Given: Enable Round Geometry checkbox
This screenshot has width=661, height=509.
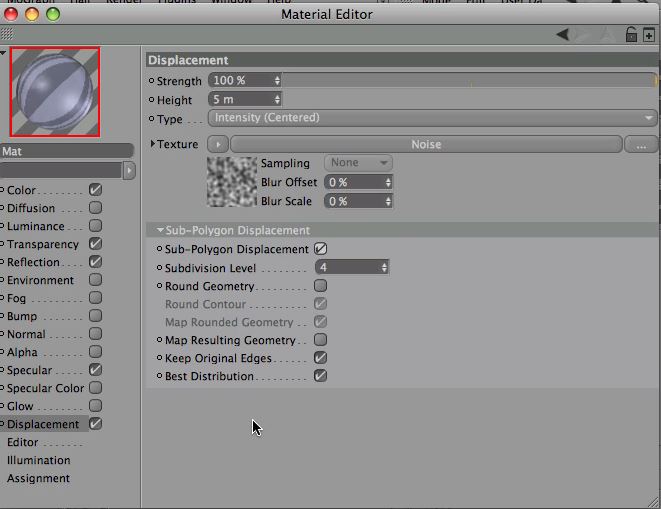Looking at the screenshot, I should pos(320,285).
